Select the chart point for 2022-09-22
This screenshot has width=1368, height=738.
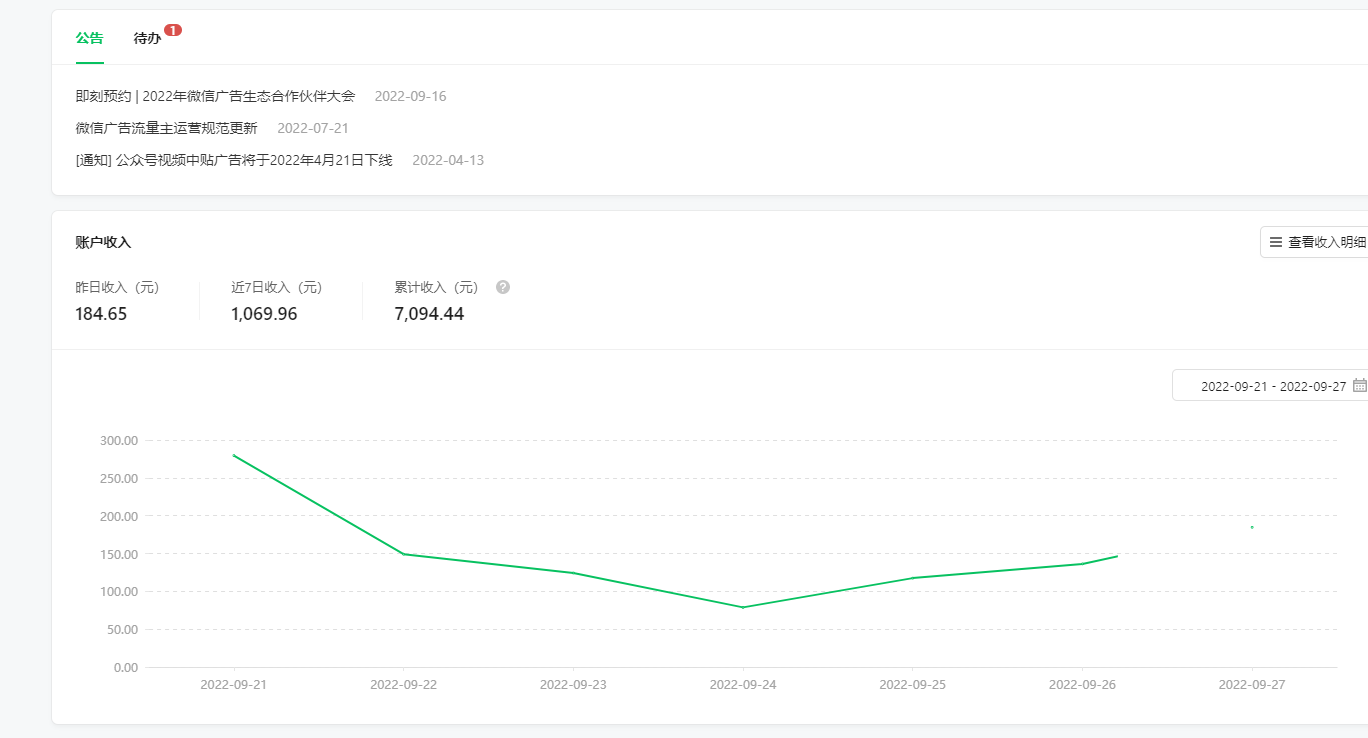403,554
